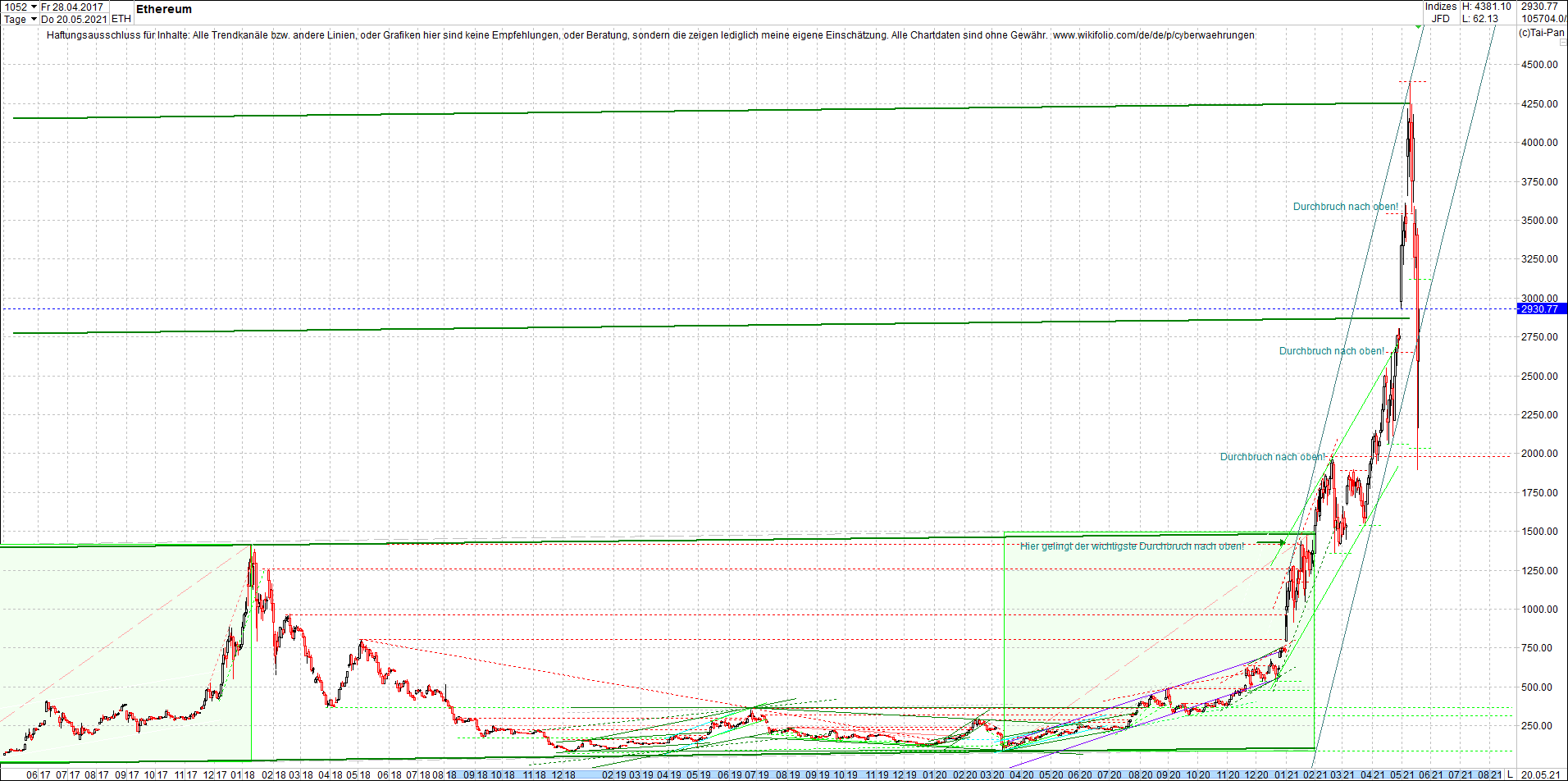Click the 105704.0 volume value in header
Image resolution: width=1568 pixels, height=781 pixels.
tap(1543, 19)
